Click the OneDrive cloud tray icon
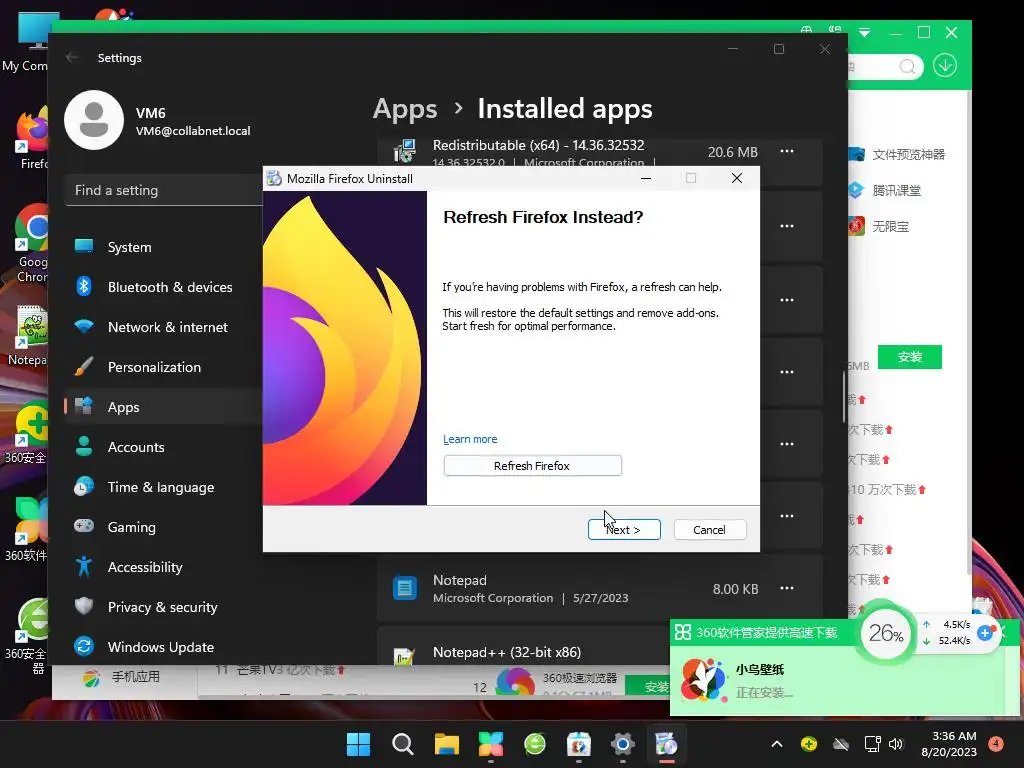The height and width of the screenshot is (768, 1024). (x=841, y=744)
